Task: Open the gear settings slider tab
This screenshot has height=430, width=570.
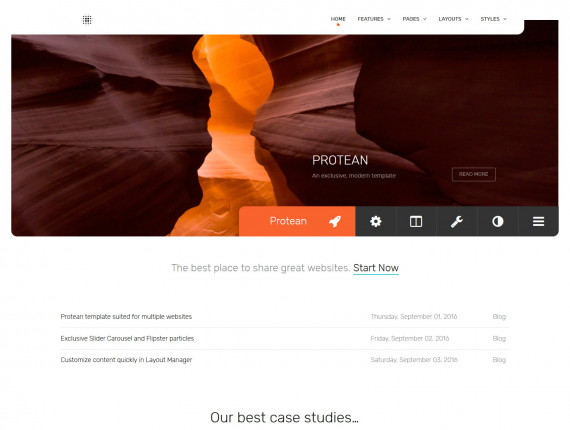Action: click(376, 221)
